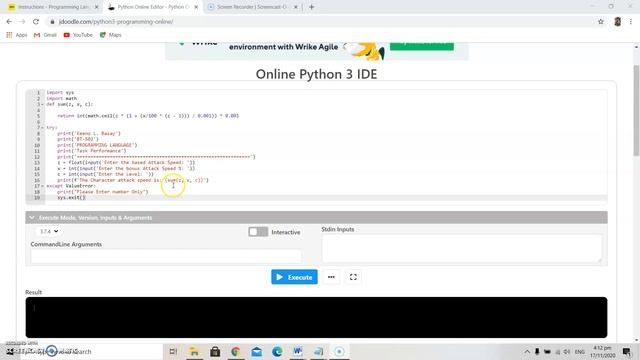Click the 'import math' line in editor

(x=62, y=98)
